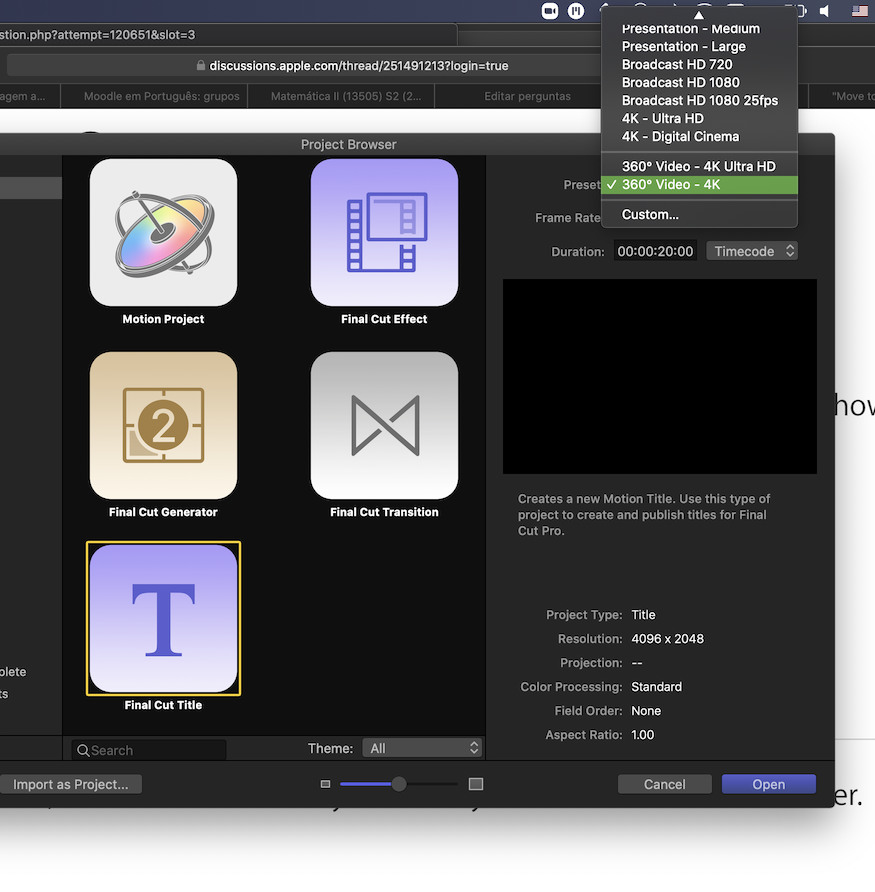This screenshot has height=892, width=875.
Task: Select Broadcast HD 720 preset
Action: 699,64
